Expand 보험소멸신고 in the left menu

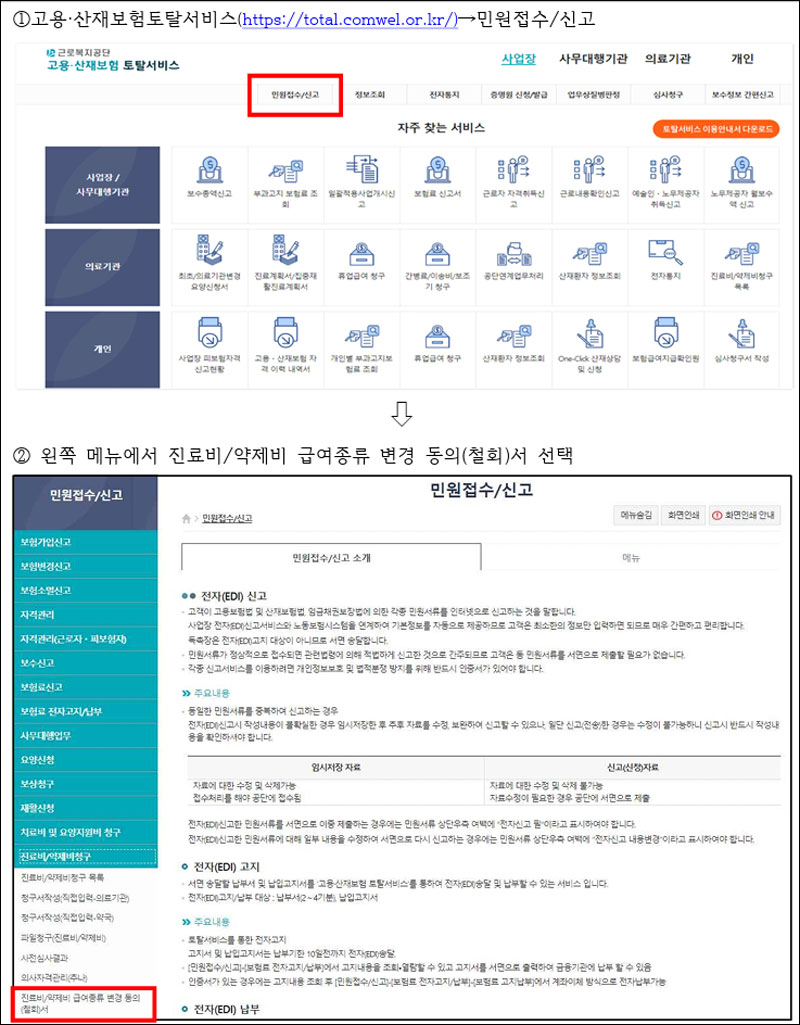click(86, 590)
